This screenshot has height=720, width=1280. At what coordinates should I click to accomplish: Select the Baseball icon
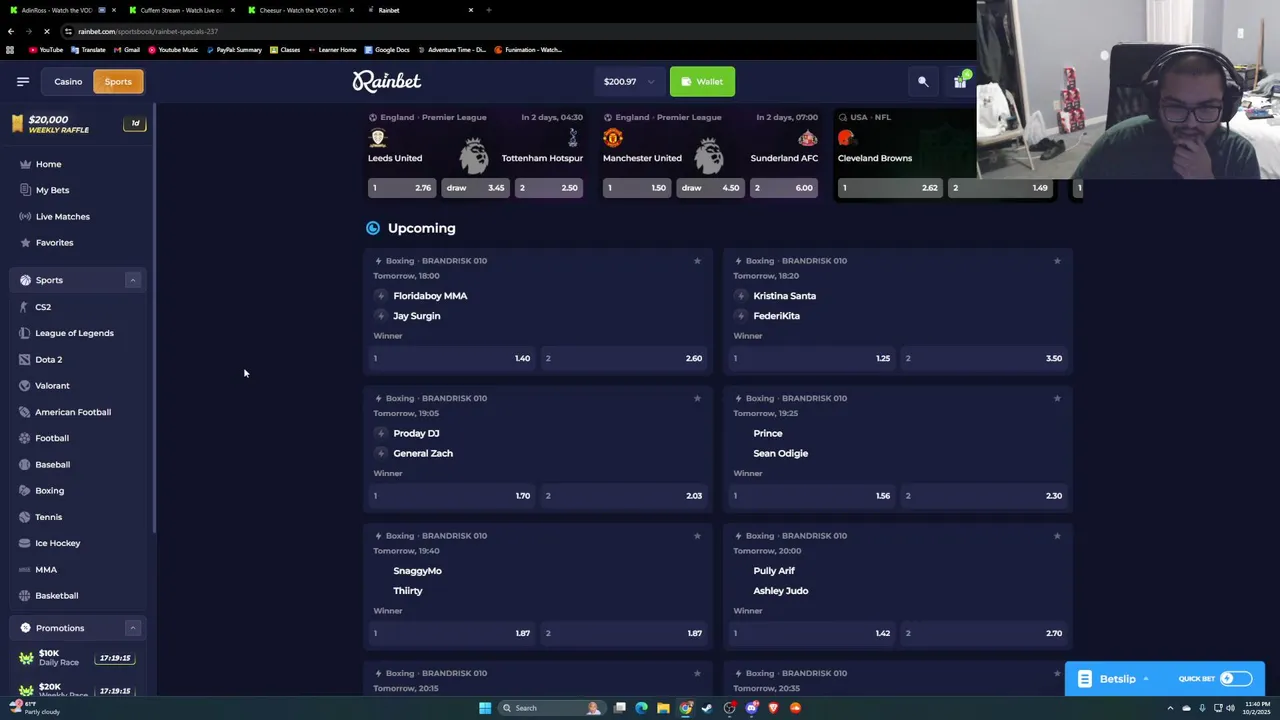pyautogui.click(x=25, y=464)
